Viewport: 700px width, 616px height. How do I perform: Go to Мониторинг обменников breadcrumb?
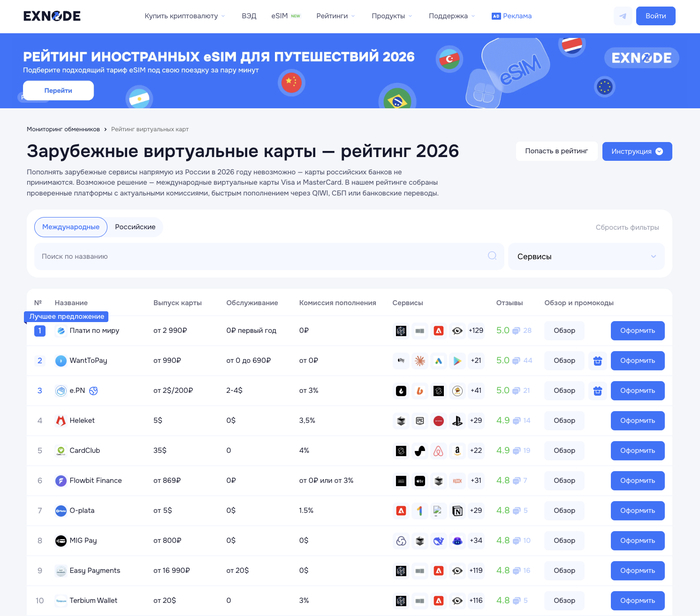[63, 129]
